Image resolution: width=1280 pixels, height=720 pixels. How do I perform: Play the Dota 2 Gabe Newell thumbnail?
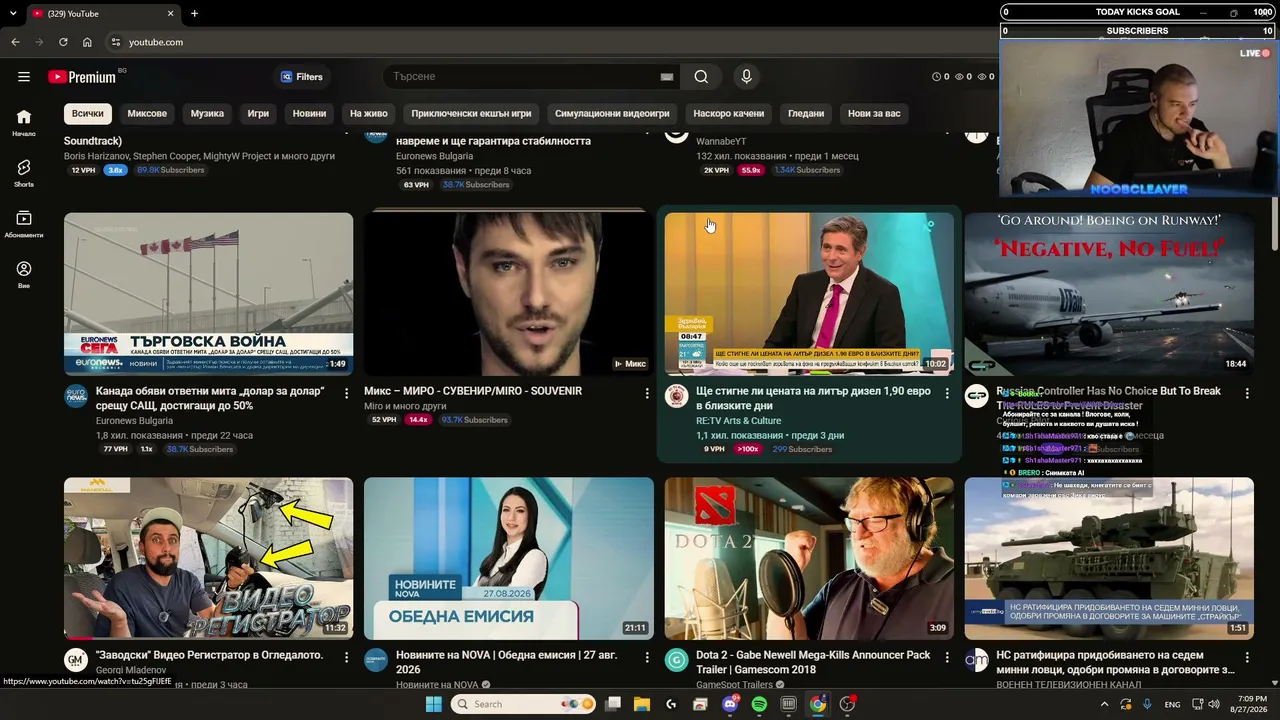click(x=809, y=558)
